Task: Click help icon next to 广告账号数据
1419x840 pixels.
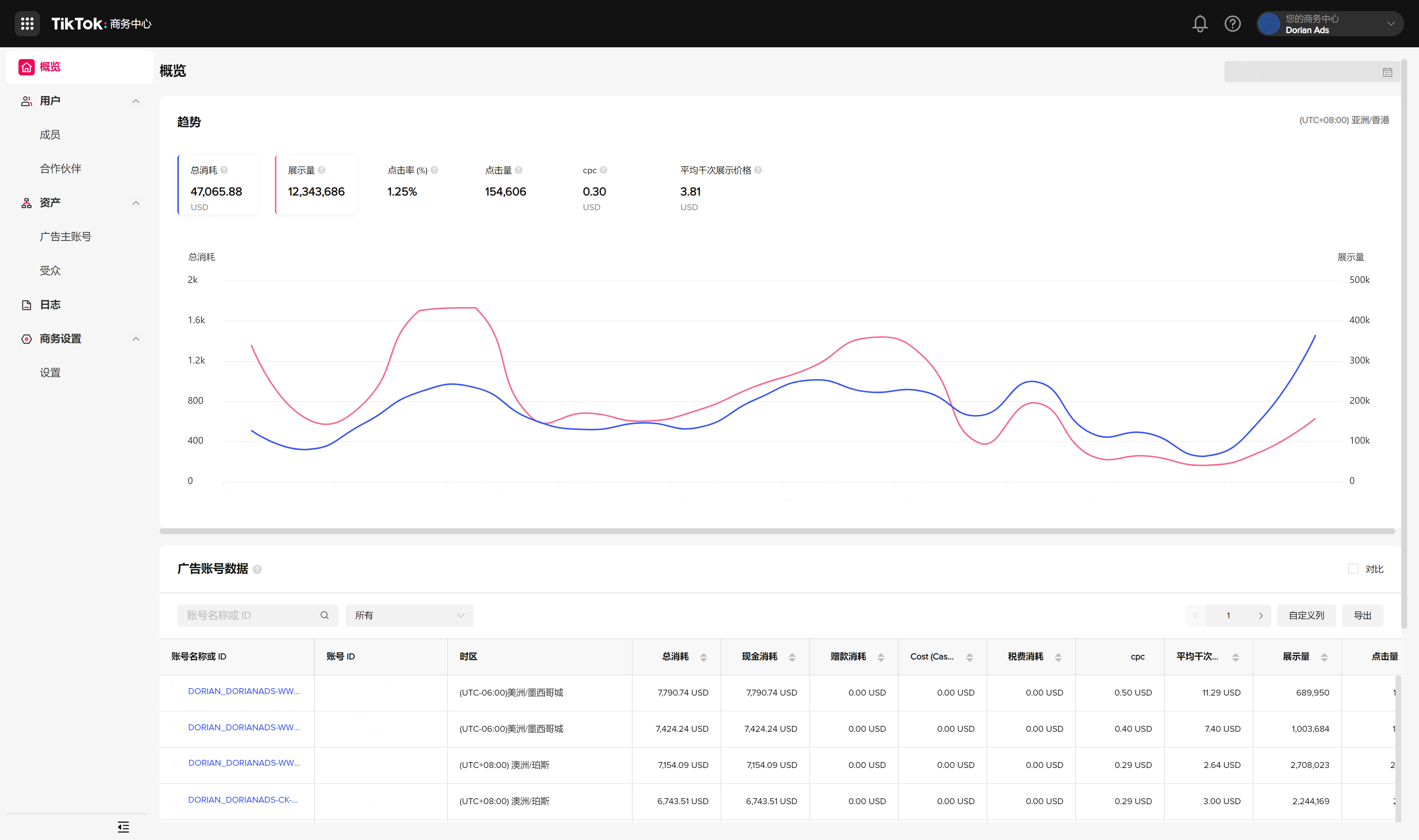Action: 257,570
